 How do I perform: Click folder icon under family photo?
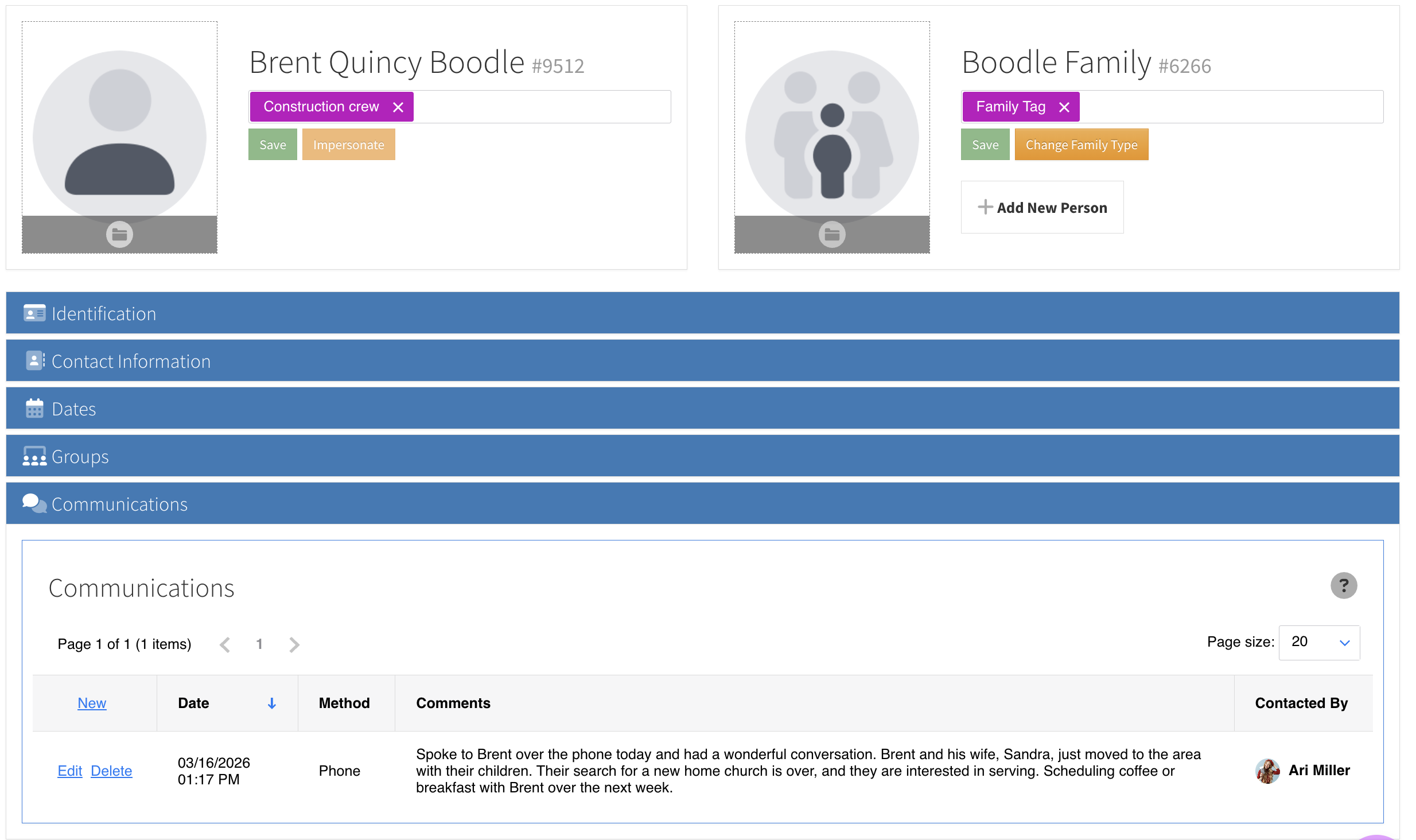(x=832, y=235)
